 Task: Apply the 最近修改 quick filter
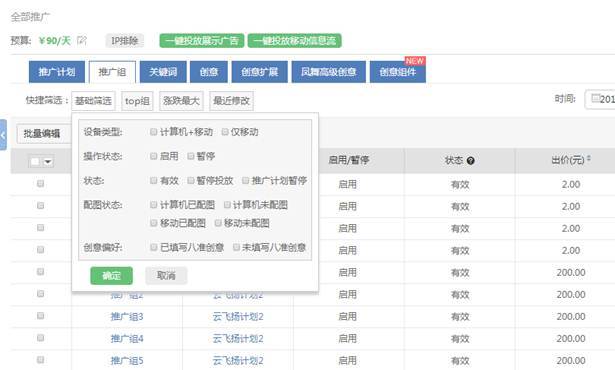click(x=231, y=101)
